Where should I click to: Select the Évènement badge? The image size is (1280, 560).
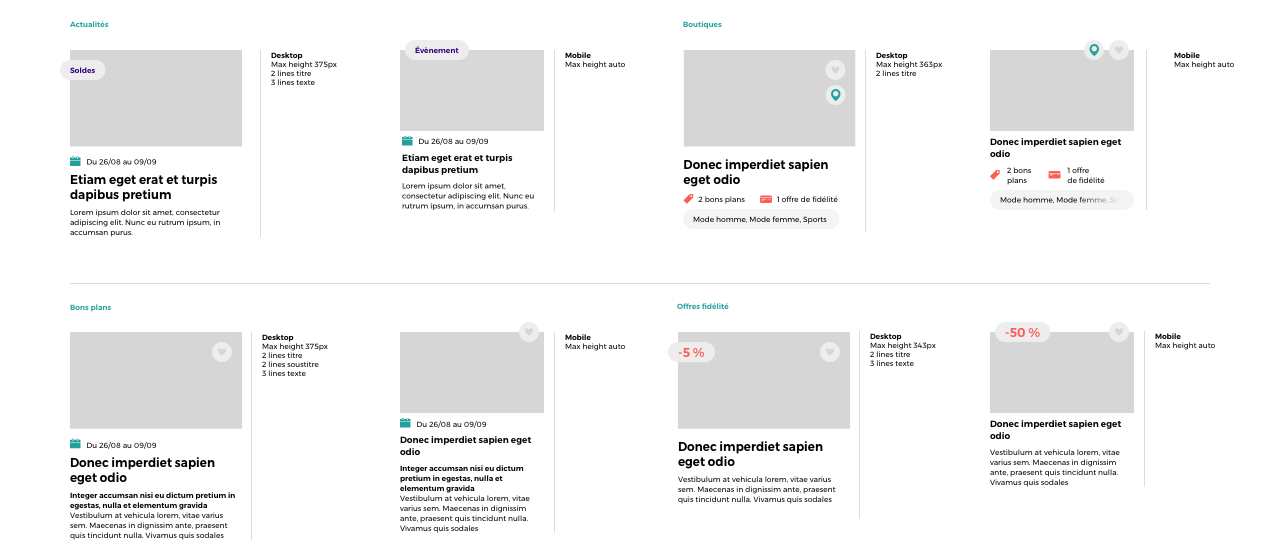[x=437, y=50]
